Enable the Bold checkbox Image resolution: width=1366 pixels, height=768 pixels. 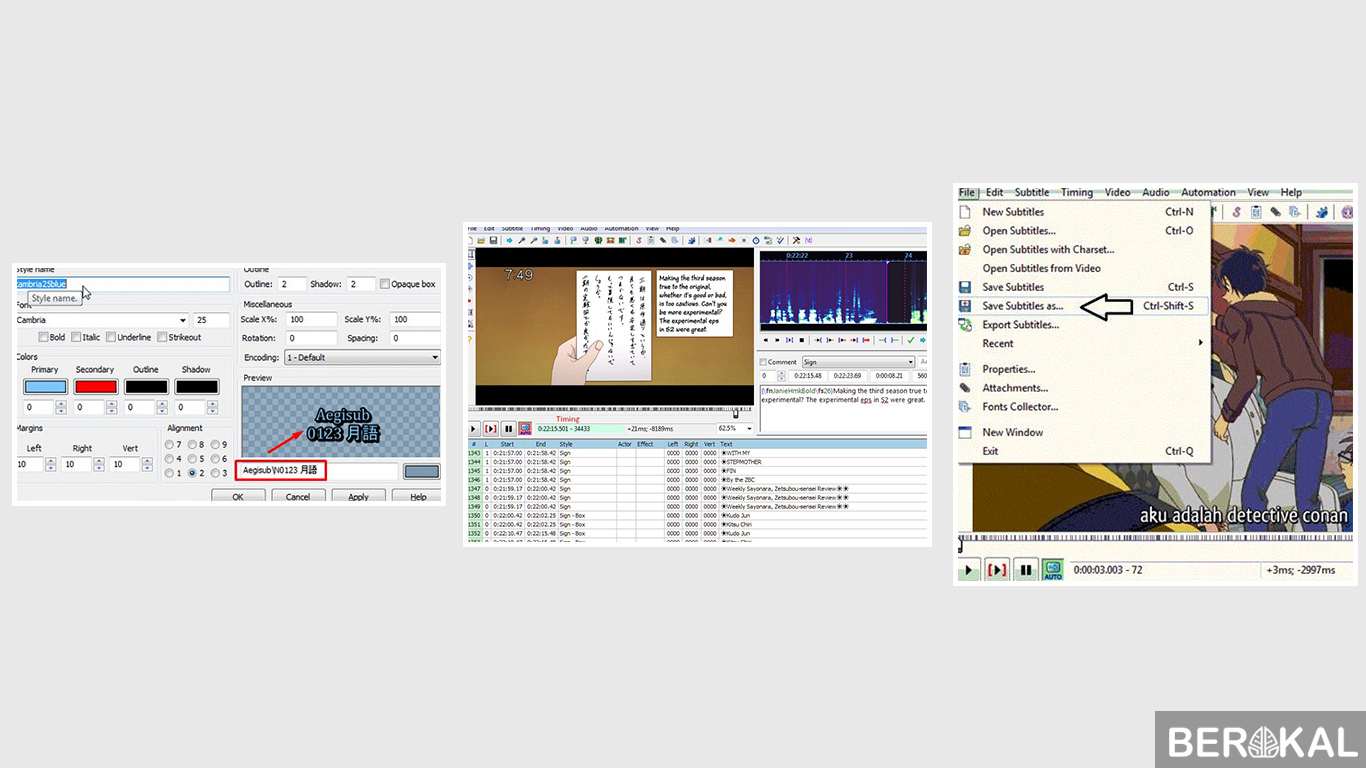(43, 337)
